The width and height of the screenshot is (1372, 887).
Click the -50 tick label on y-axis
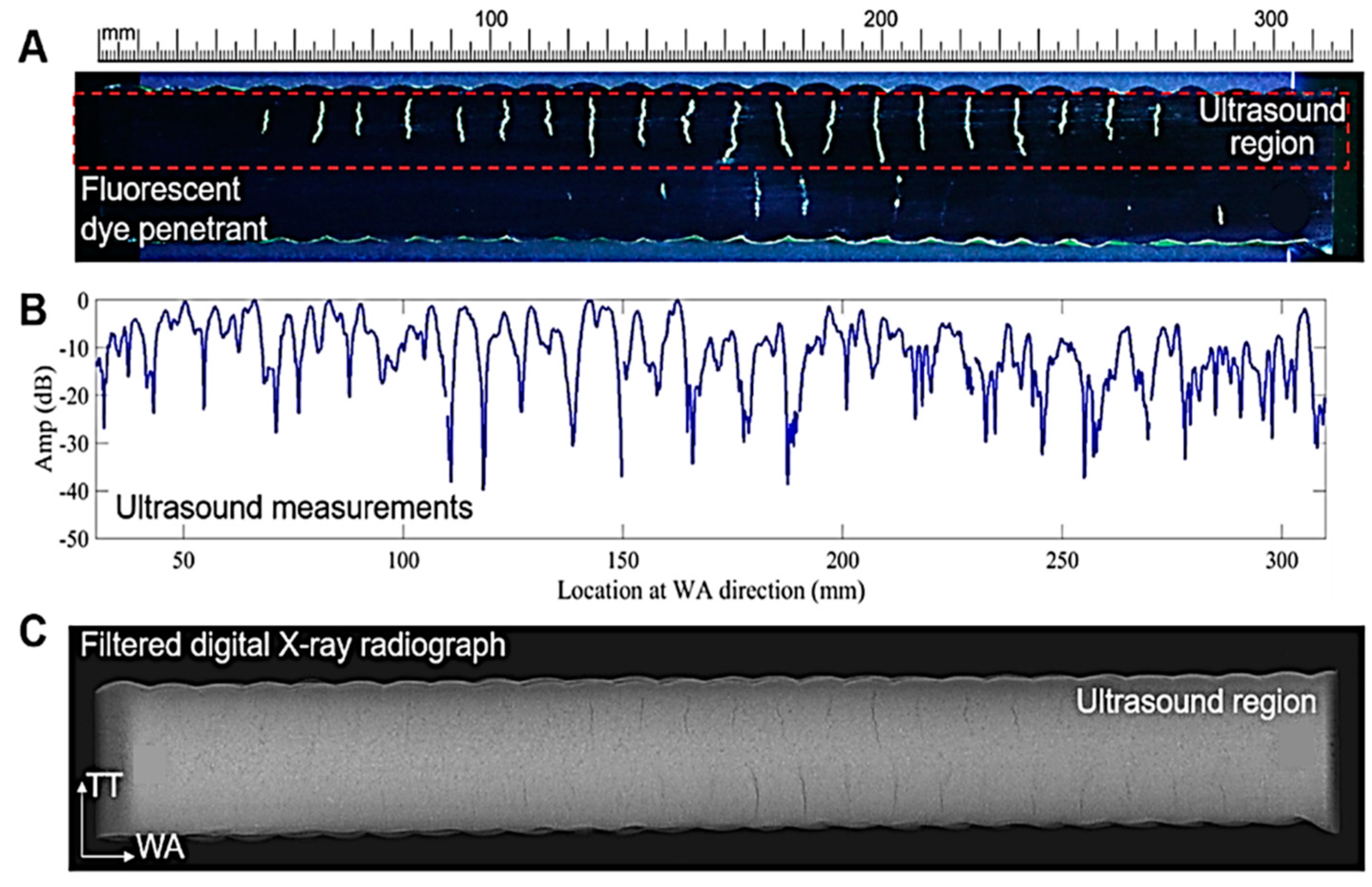pyautogui.click(x=74, y=540)
